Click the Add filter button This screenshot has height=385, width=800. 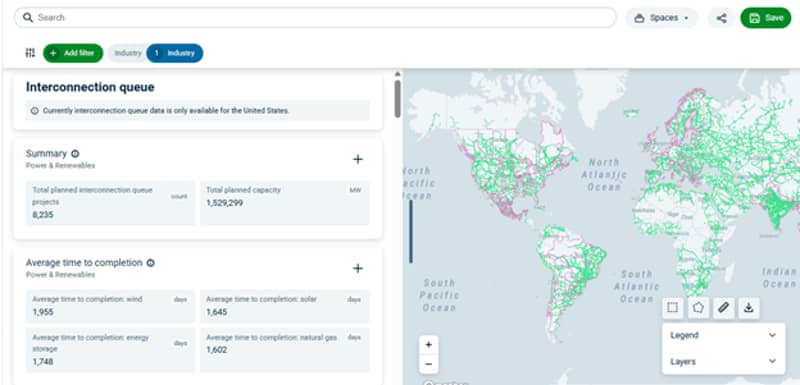[x=73, y=53]
